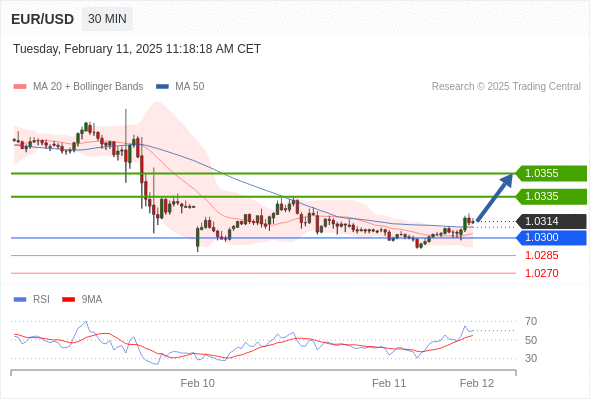
Task: Select the 1.0355 green resistance tag
Action: pyautogui.click(x=551, y=173)
